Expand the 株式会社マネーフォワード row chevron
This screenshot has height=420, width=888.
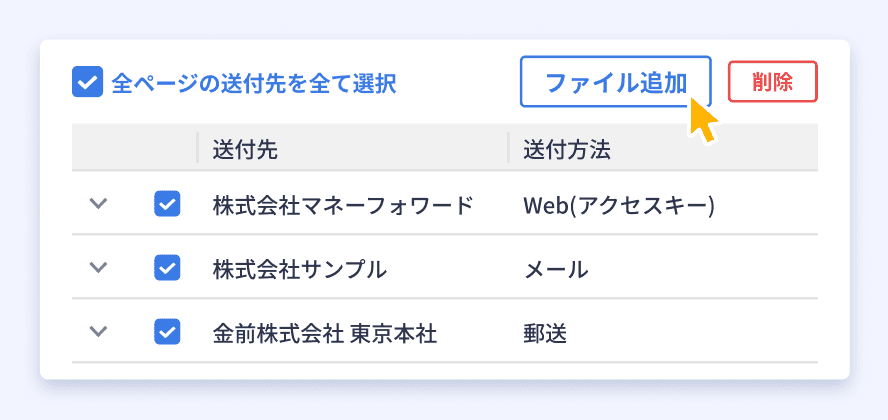99,204
